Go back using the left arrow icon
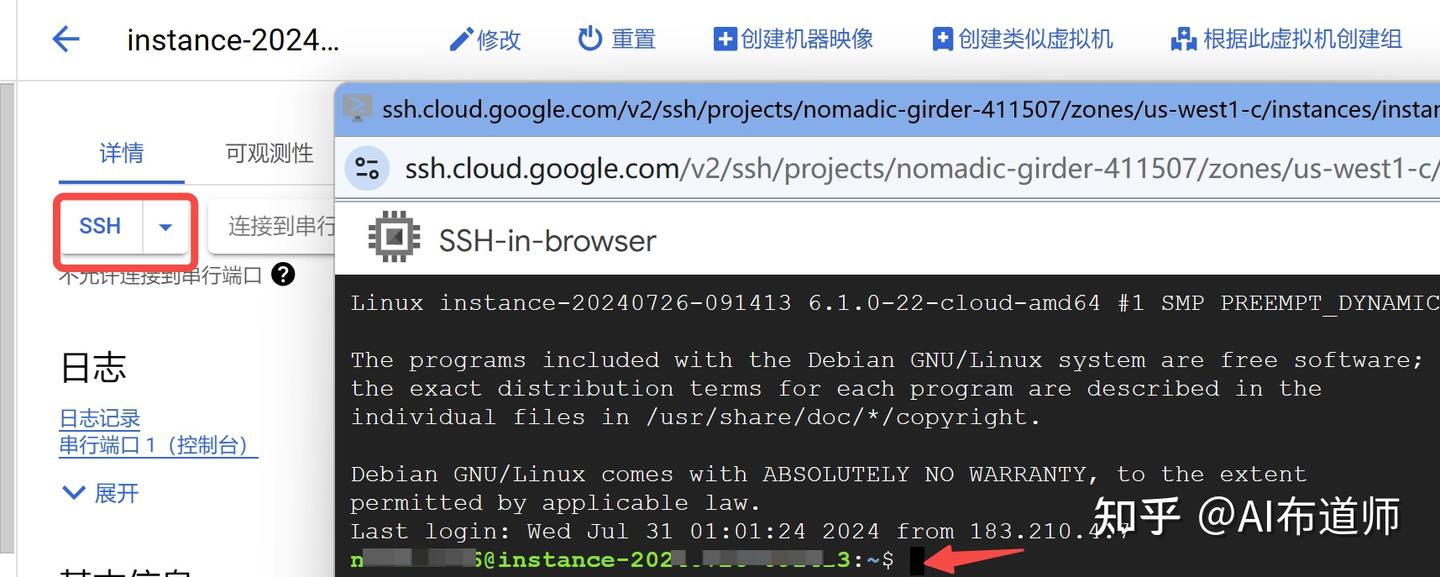The image size is (1440, 577). pos(66,39)
